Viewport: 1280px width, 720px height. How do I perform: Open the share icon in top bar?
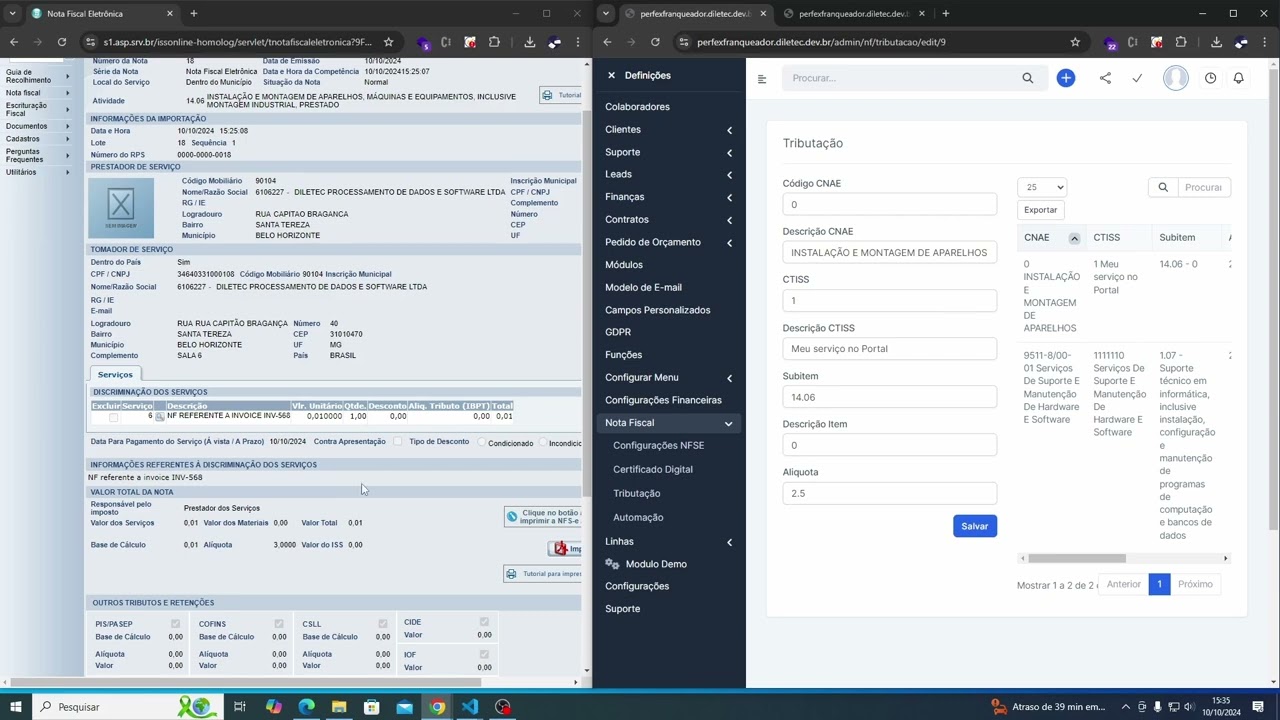pos(1105,78)
